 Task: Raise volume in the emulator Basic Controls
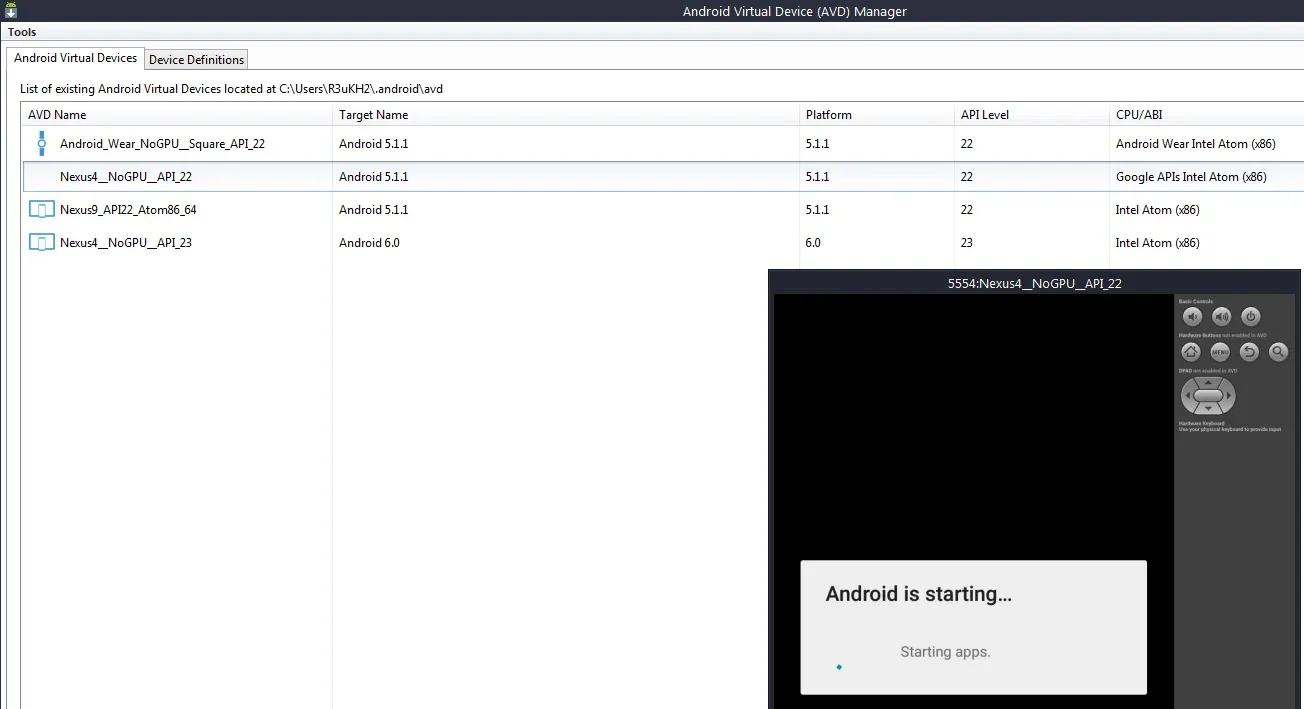tap(1221, 317)
